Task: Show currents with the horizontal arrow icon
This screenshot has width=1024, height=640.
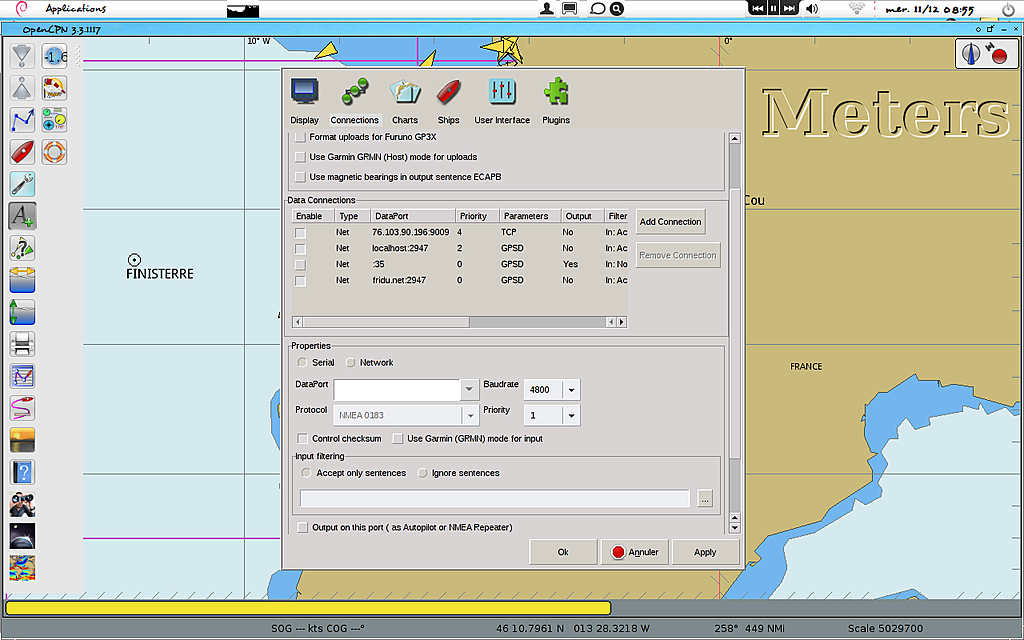Action: (22, 280)
